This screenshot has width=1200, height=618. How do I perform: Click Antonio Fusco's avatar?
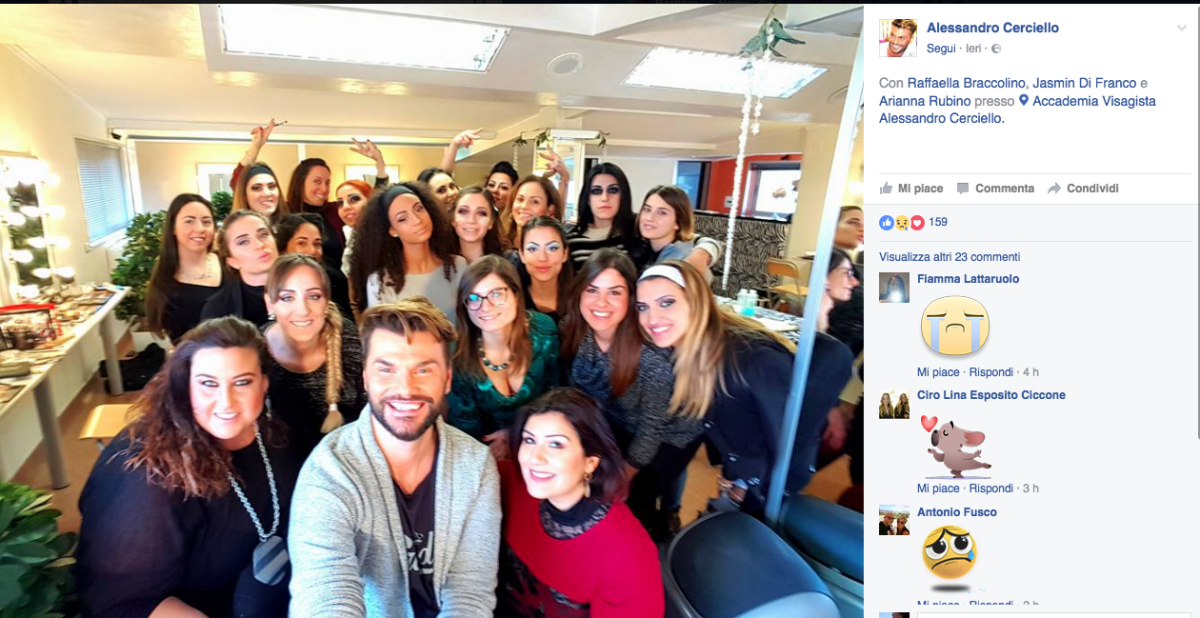point(894,520)
